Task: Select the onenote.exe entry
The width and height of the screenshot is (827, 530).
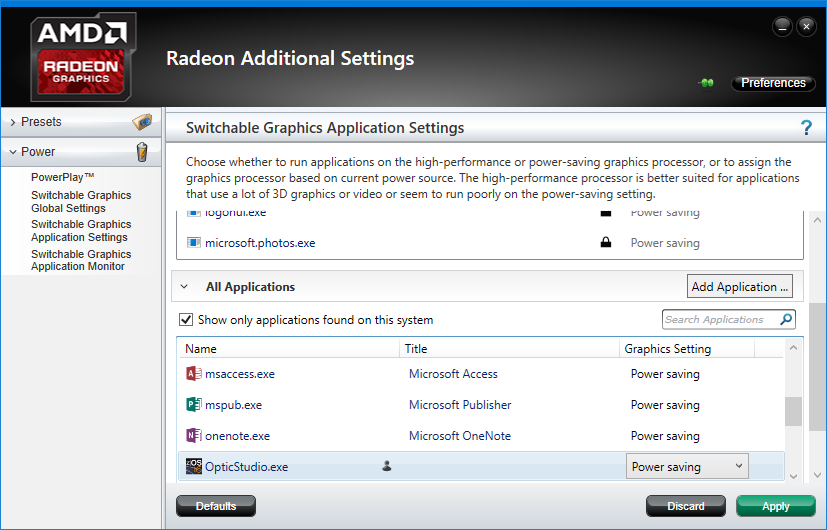Action: pyautogui.click(x=237, y=436)
